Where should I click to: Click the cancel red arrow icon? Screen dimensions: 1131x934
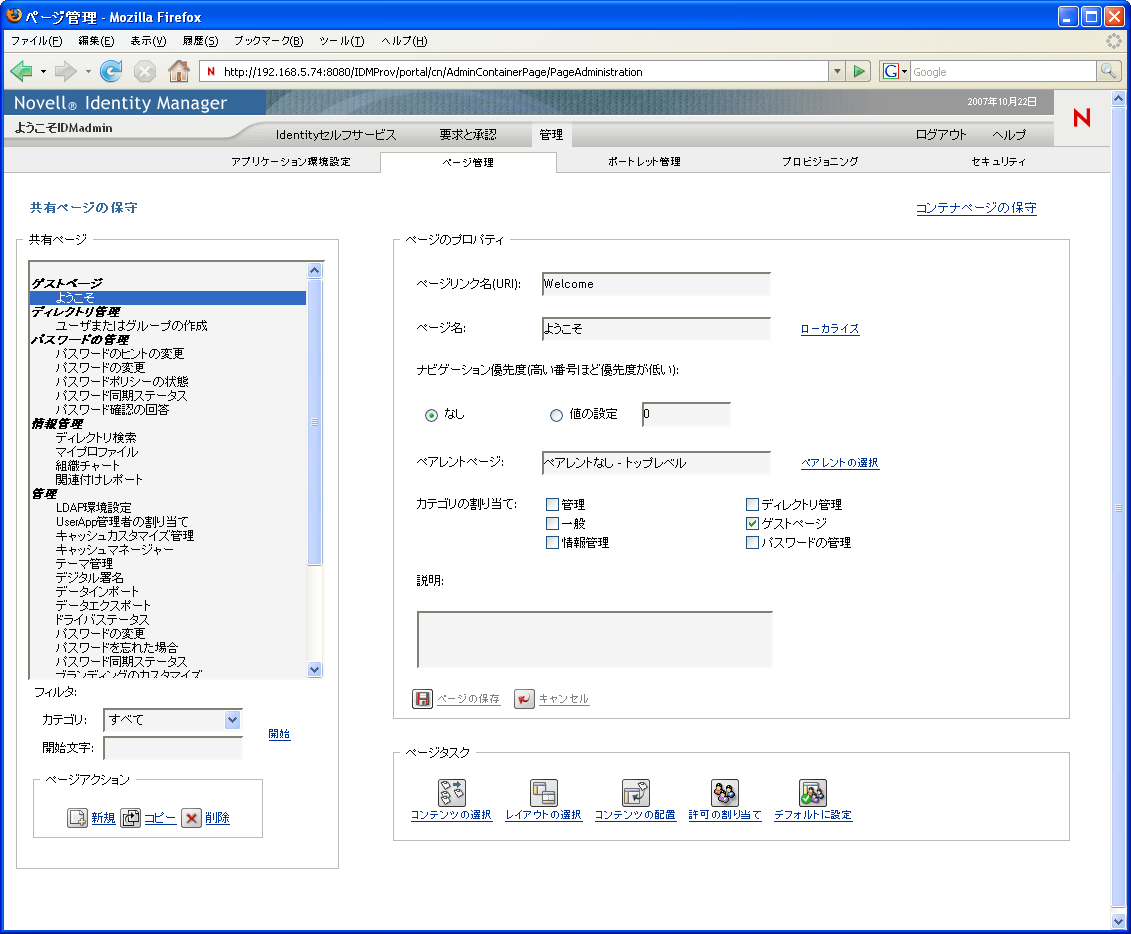point(524,698)
